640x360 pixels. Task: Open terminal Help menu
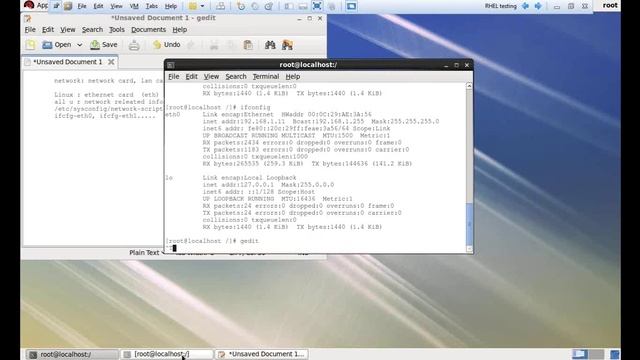[292, 77]
